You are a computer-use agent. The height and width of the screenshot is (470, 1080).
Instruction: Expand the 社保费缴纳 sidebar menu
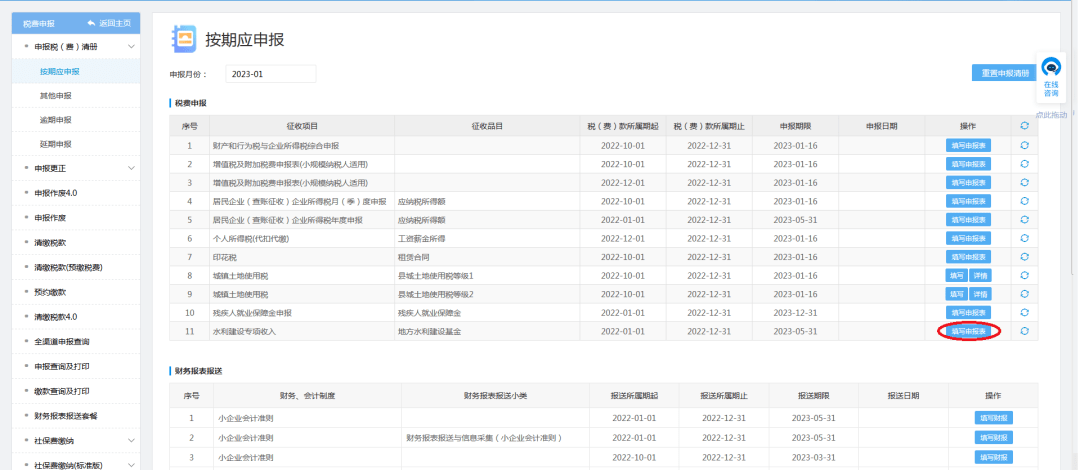pos(131,440)
